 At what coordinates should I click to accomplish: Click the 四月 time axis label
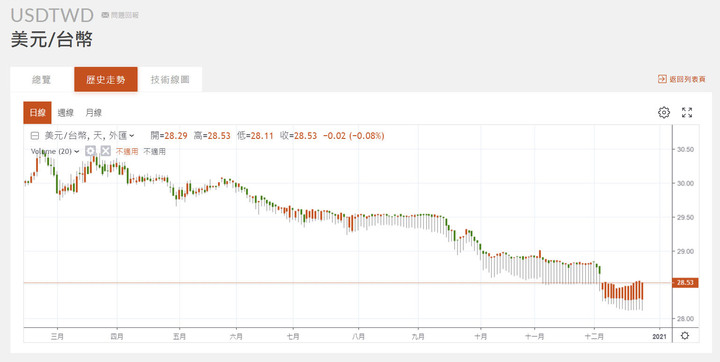coord(117,337)
